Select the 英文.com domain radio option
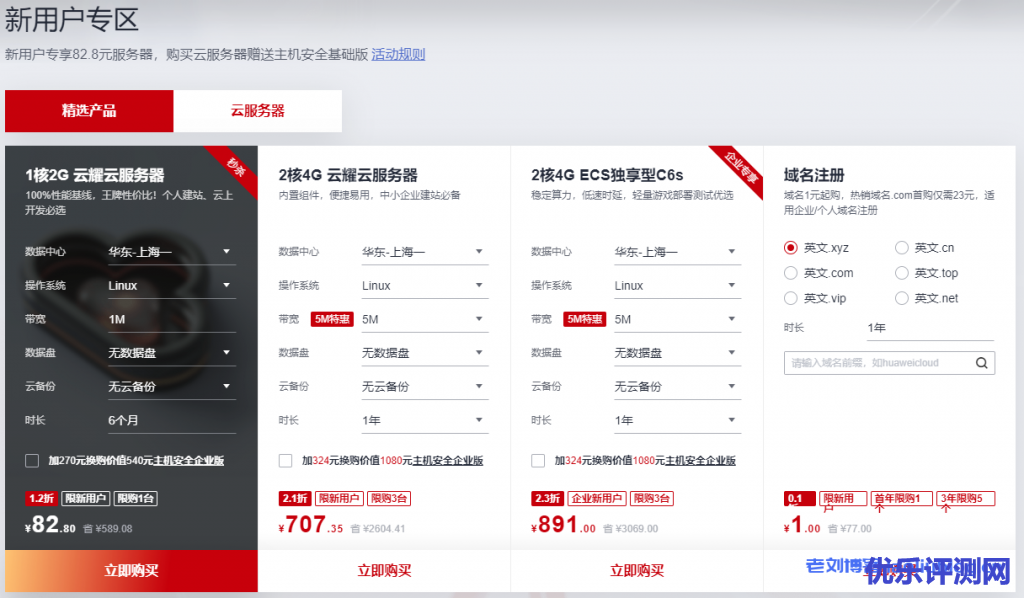 point(791,273)
